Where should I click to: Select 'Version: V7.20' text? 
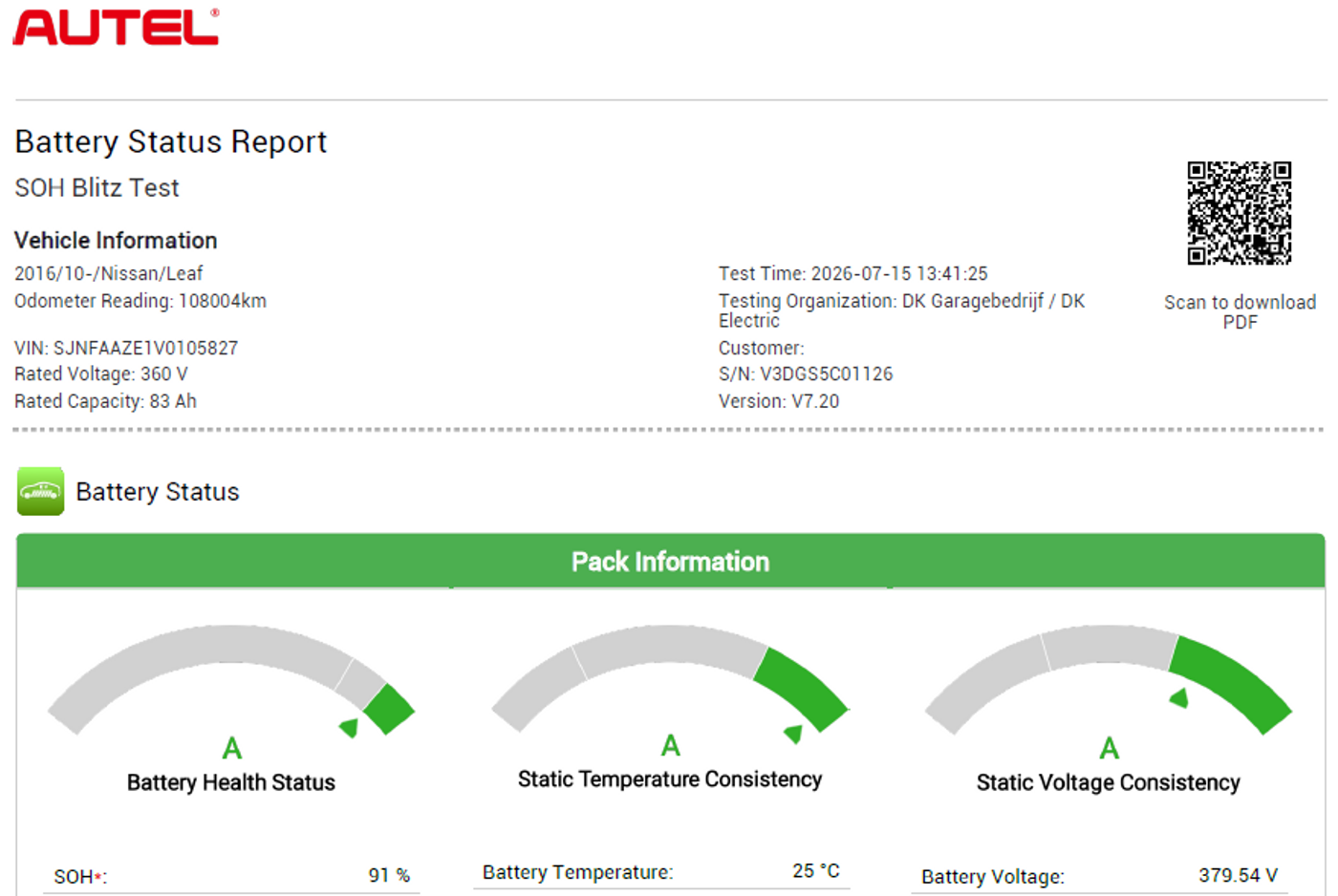(x=779, y=401)
